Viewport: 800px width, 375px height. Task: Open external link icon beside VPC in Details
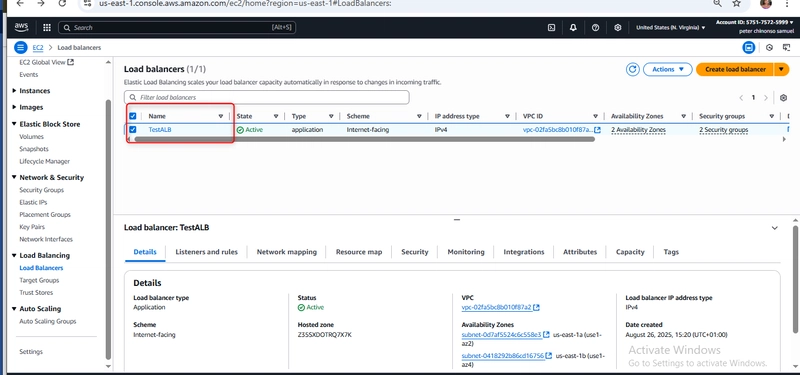536,308
